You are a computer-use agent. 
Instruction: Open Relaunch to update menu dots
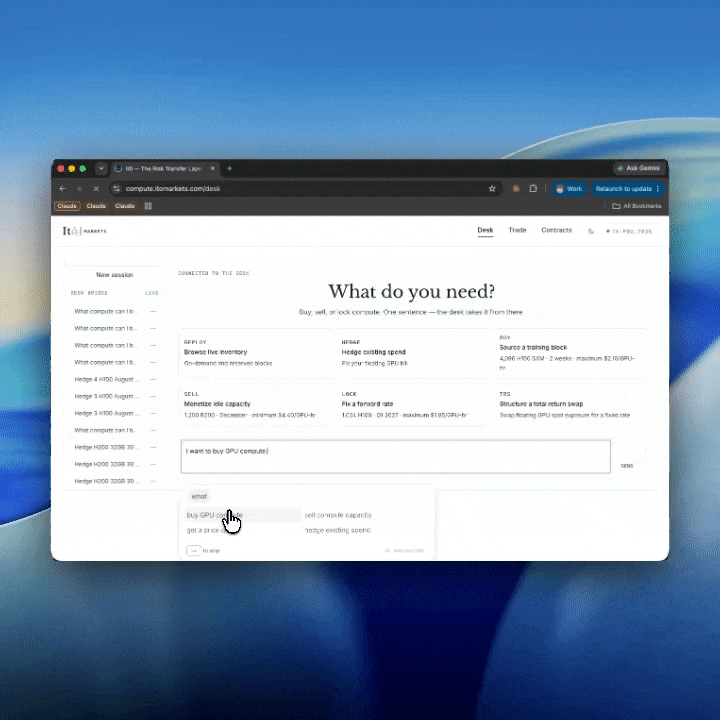(x=658, y=189)
